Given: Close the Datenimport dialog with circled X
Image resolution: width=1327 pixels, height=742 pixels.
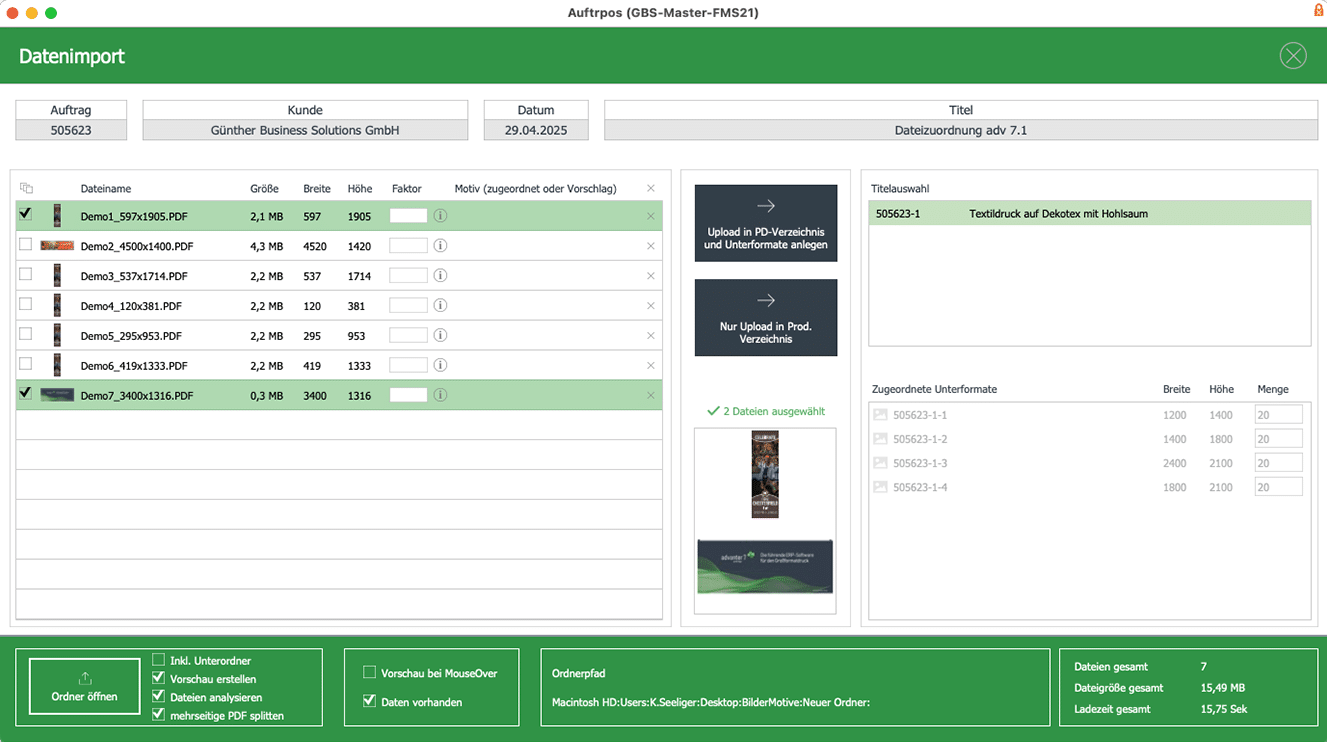Looking at the screenshot, I should [1293, 56].
